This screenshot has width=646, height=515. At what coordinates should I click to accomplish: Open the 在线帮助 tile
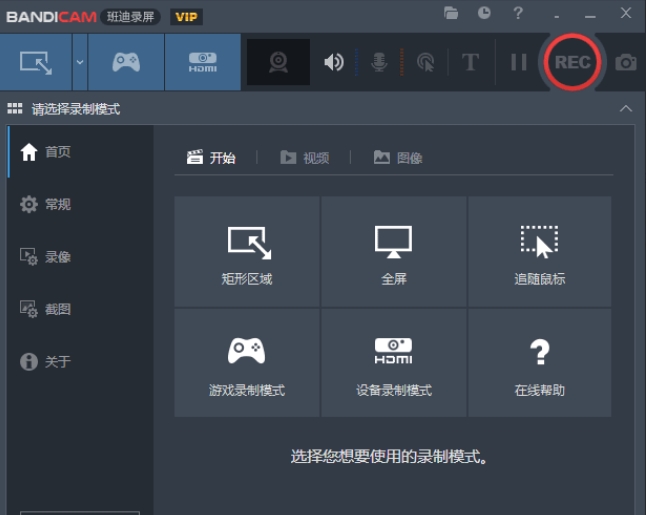pyautogui.click(x=540, y=363)
